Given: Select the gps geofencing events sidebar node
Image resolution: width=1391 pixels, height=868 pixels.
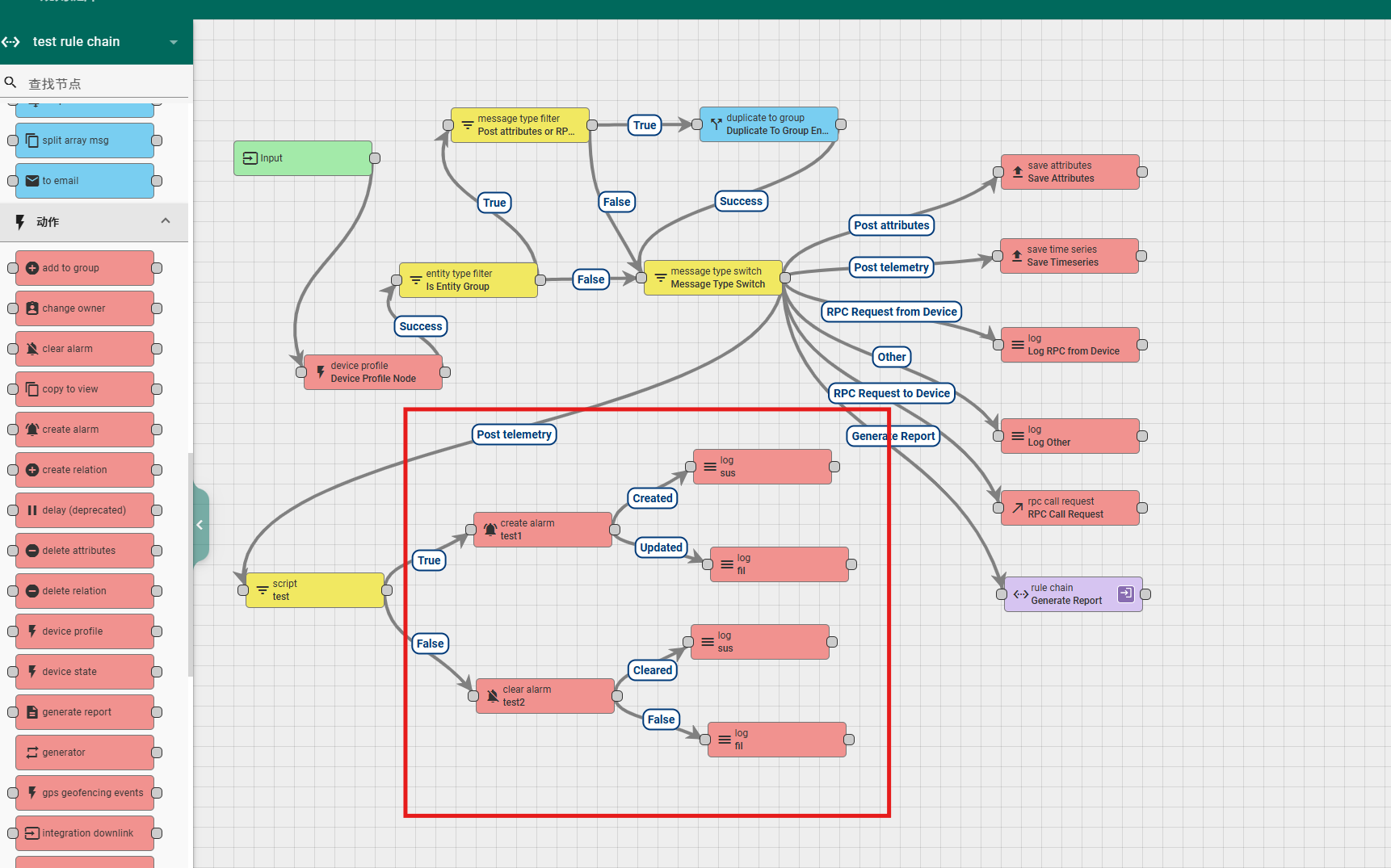Looking at the screenshot, I should tap(84, 793).
